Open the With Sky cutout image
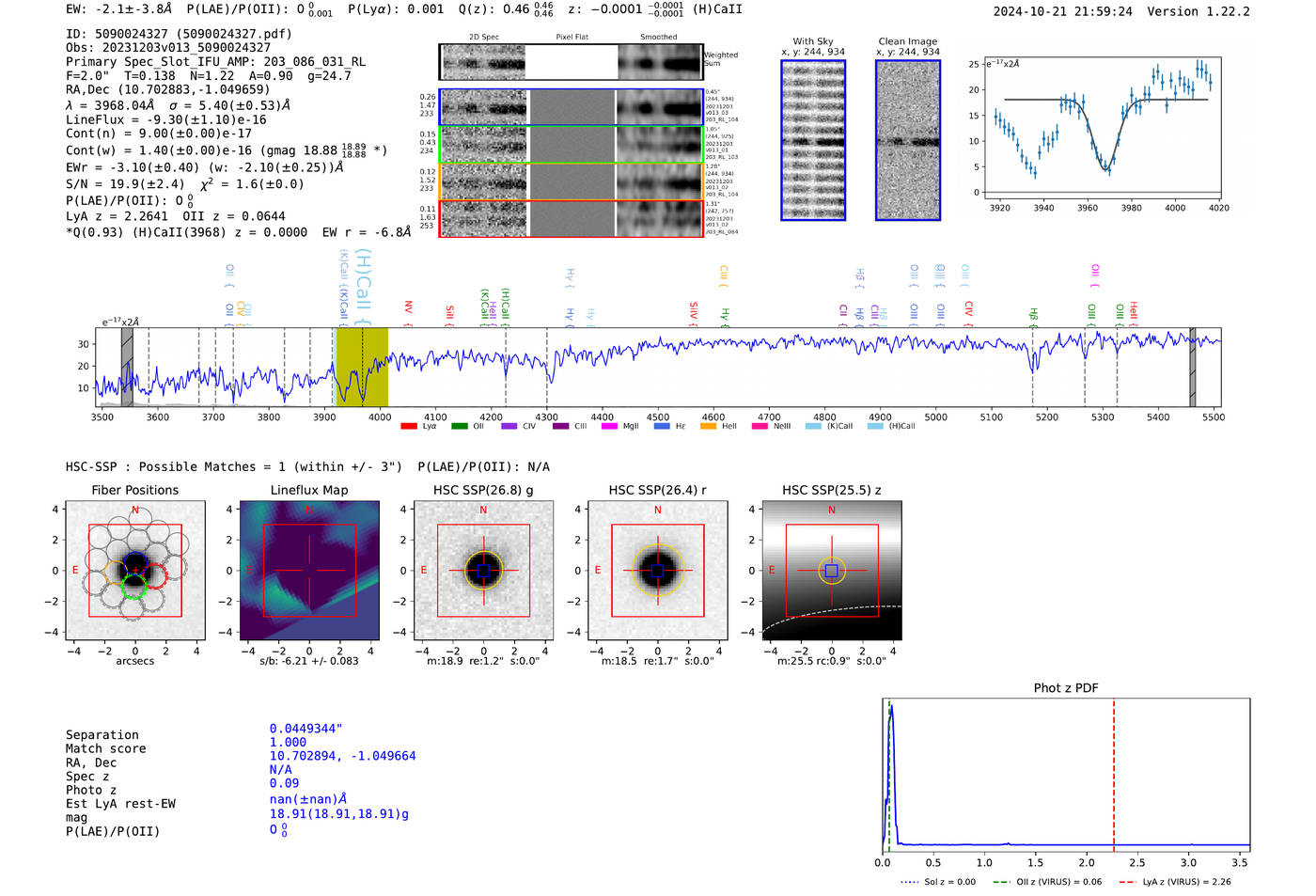Viewport: 1316px width, 896px height. point(813,140)
